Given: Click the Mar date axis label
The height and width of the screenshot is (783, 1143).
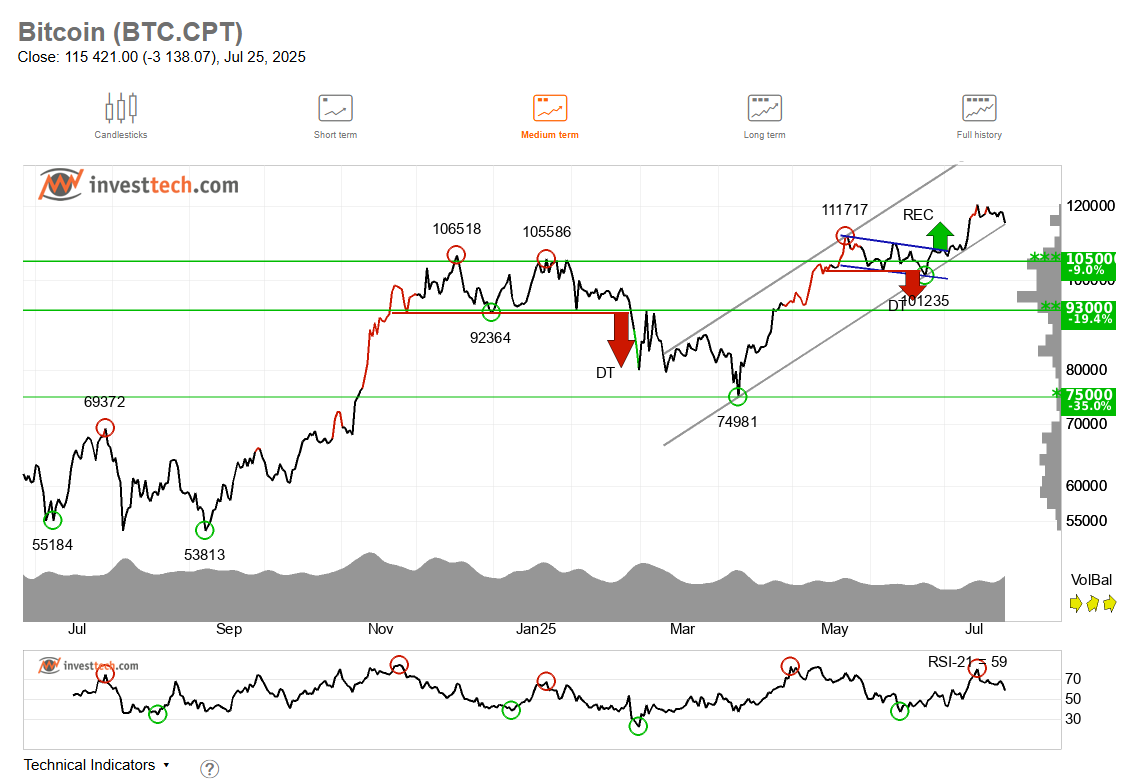Looking at the screenshot, I should 682,629.
